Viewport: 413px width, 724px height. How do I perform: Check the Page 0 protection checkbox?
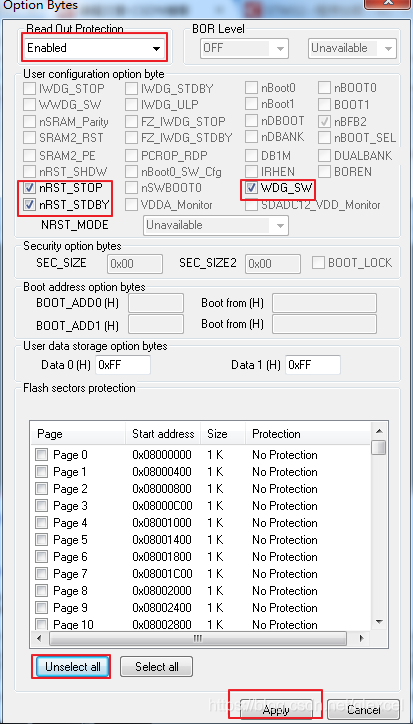[x=42, y=455]
